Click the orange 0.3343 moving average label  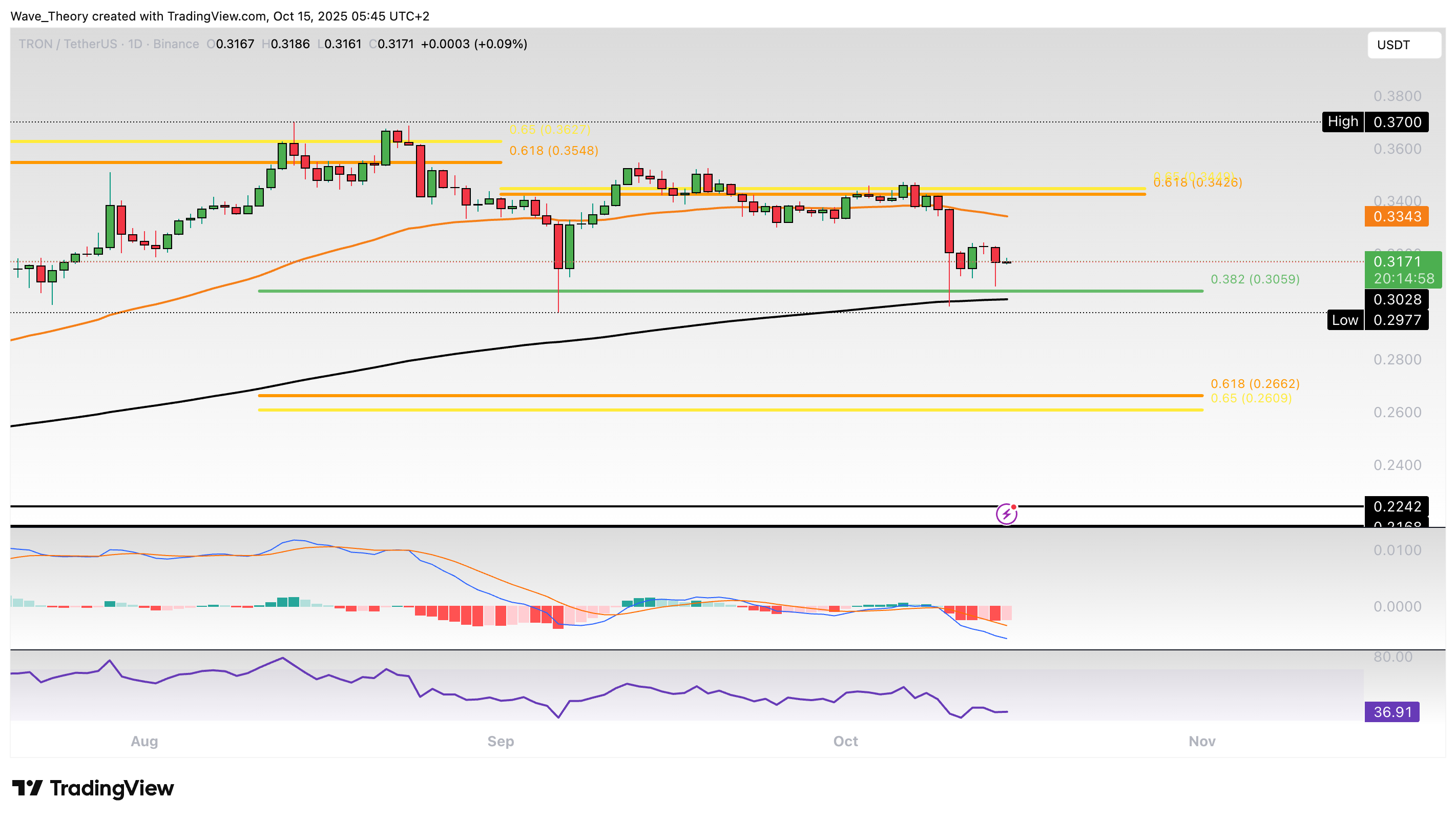click(x=1397, y=217)
